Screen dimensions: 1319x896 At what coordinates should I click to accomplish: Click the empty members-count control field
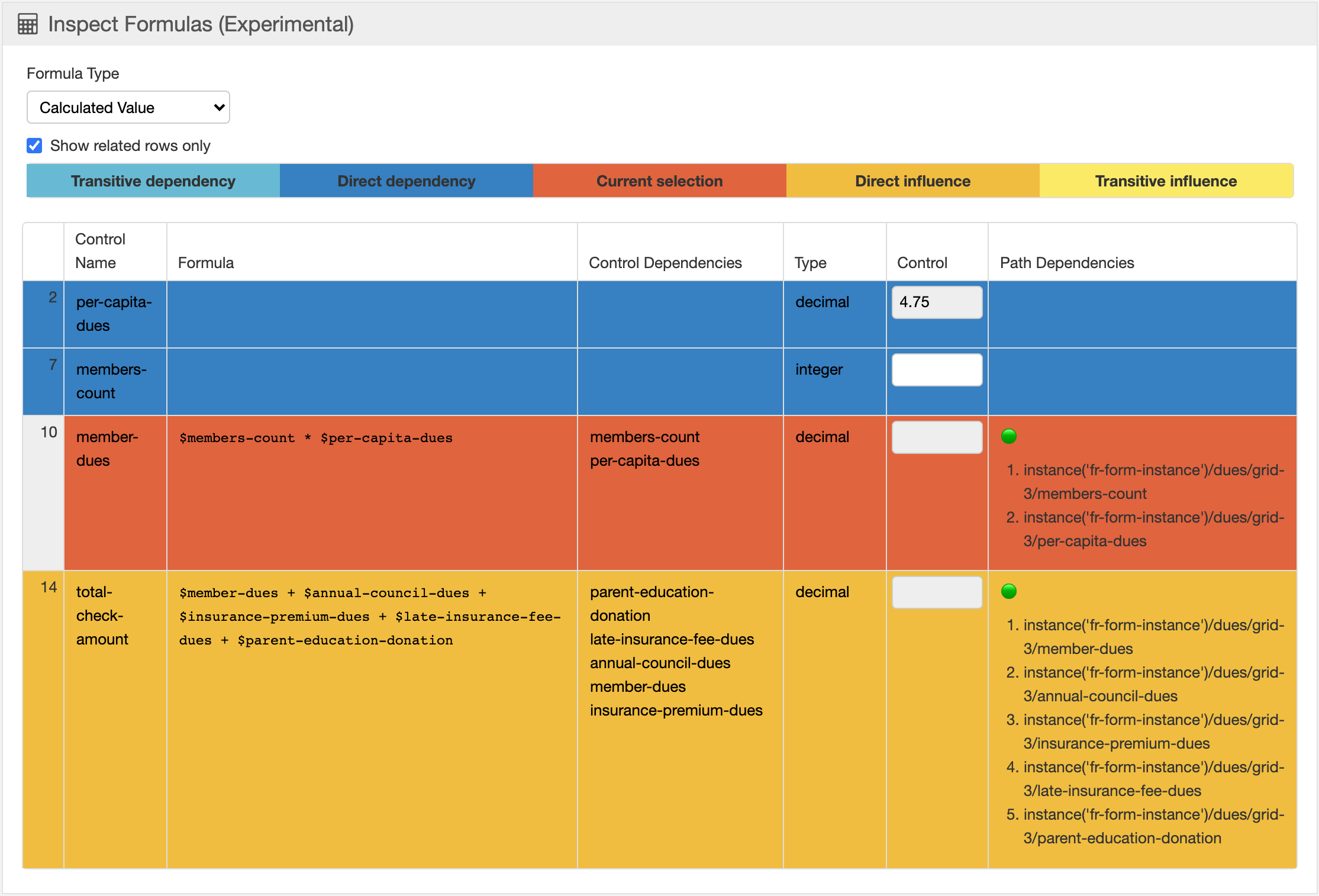937,370
